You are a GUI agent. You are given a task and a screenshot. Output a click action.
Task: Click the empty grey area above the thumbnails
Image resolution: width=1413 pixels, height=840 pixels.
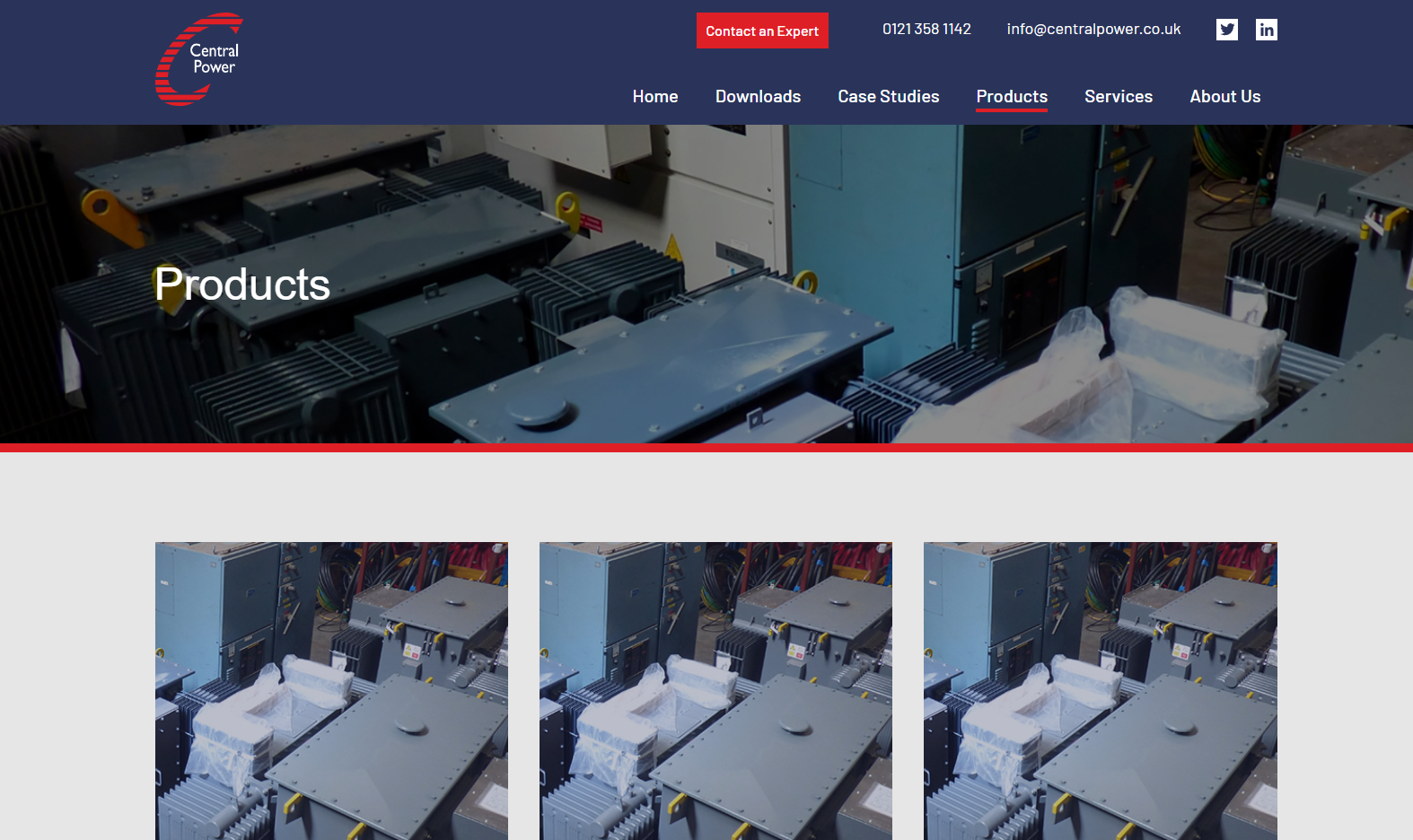click(x=706, y=496)
